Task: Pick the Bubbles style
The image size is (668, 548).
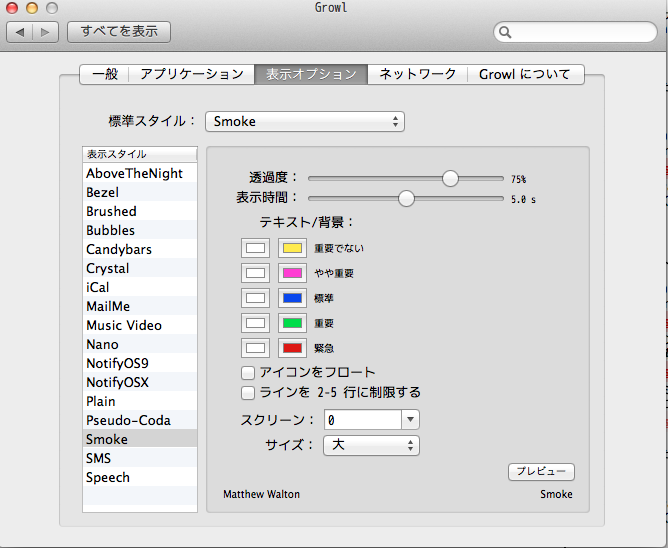Action: click(x=140, y=230)
